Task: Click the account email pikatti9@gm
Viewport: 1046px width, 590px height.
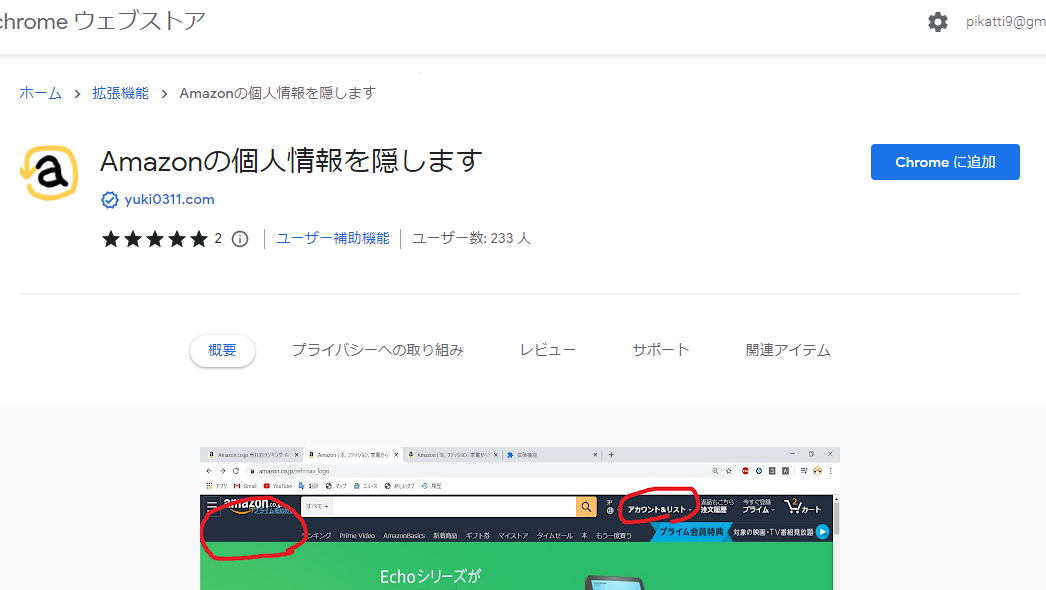Action: pos(1005,22)
